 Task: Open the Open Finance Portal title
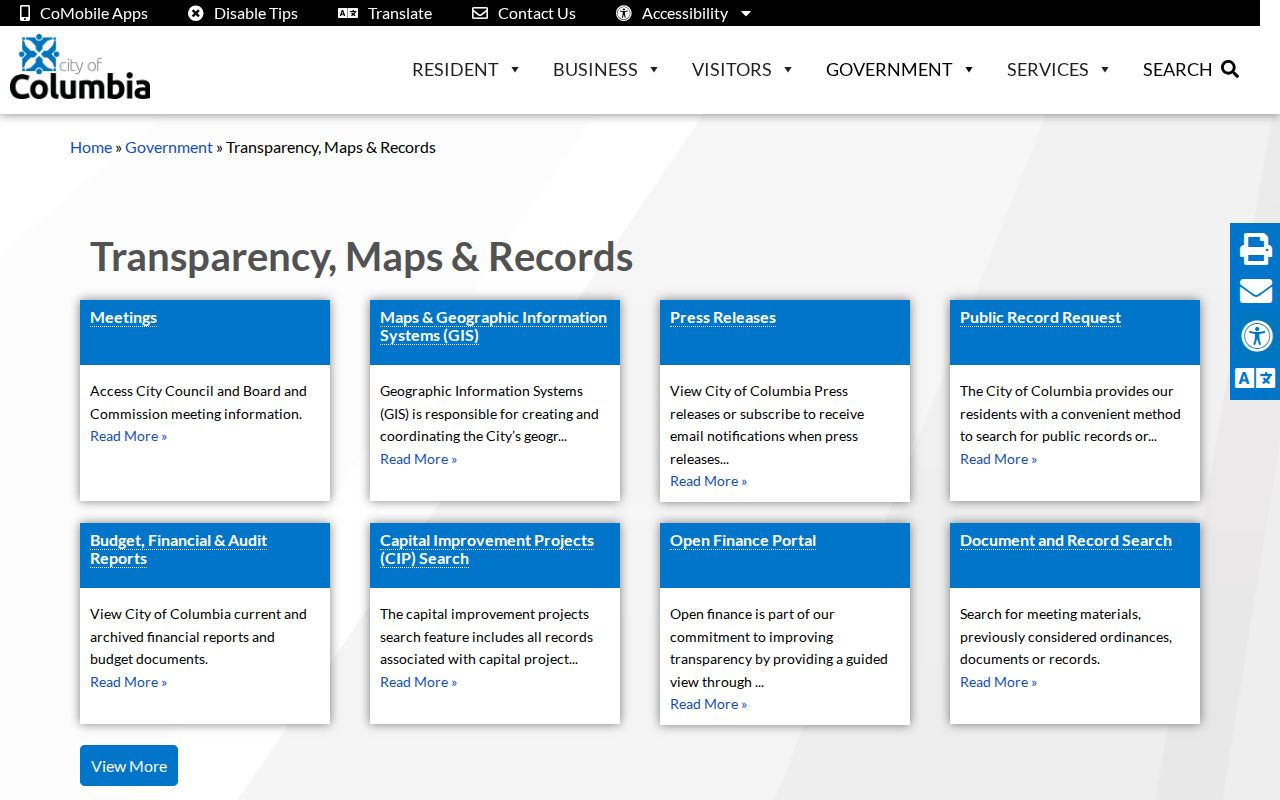click(743, 541)
